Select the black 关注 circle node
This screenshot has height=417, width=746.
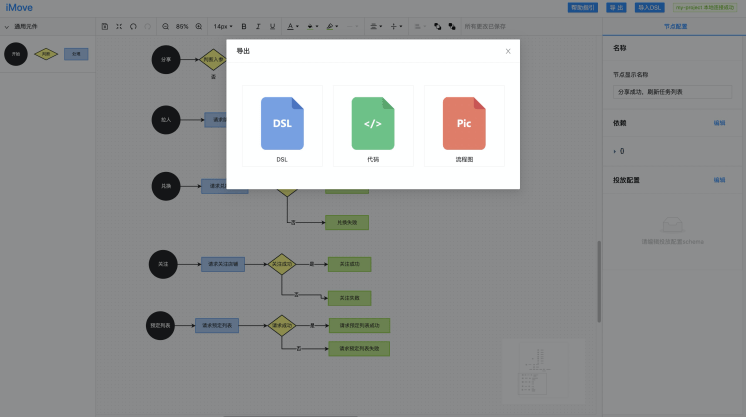pos(163,264)
